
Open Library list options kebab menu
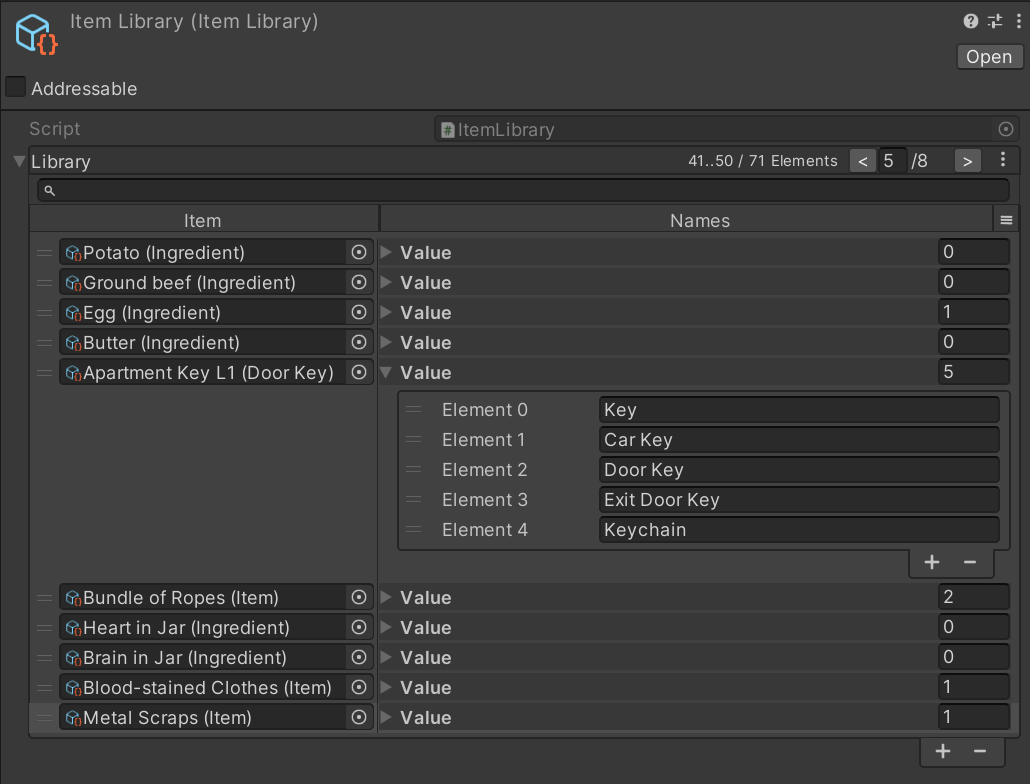coord(1003,160)
